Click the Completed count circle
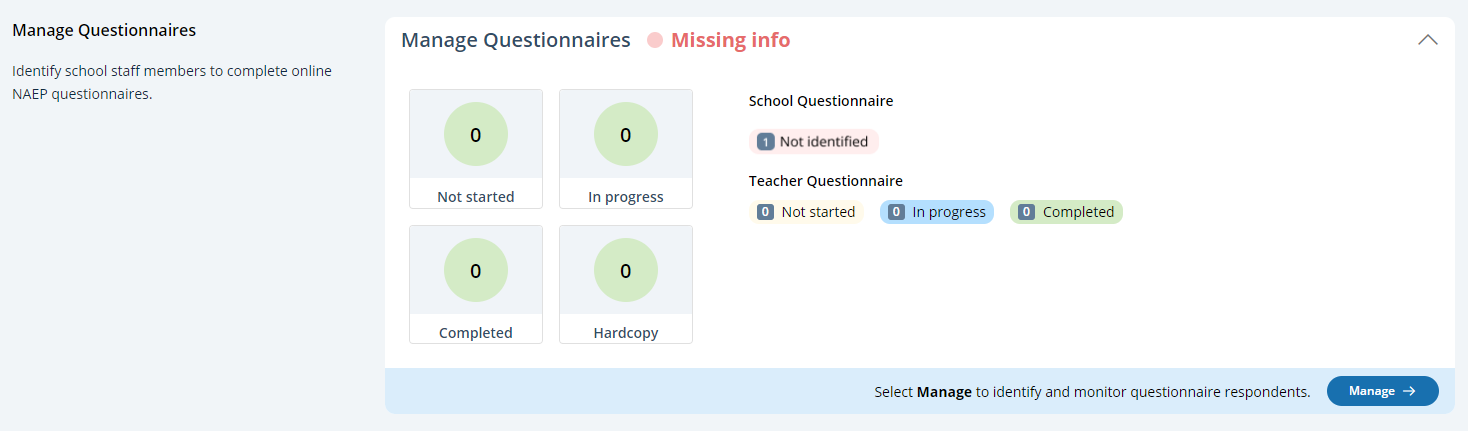This screenshot has width=1468, height=431. click(476, 270)
